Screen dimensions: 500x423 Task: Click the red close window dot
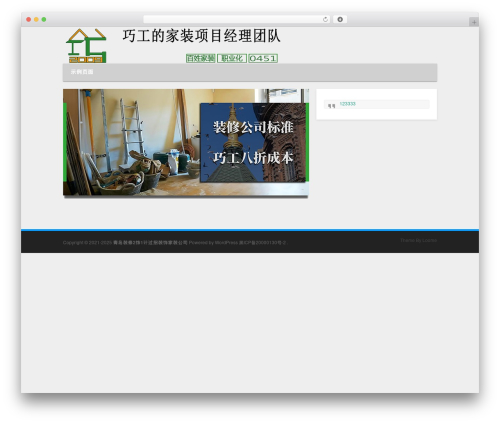coord(29,19)
